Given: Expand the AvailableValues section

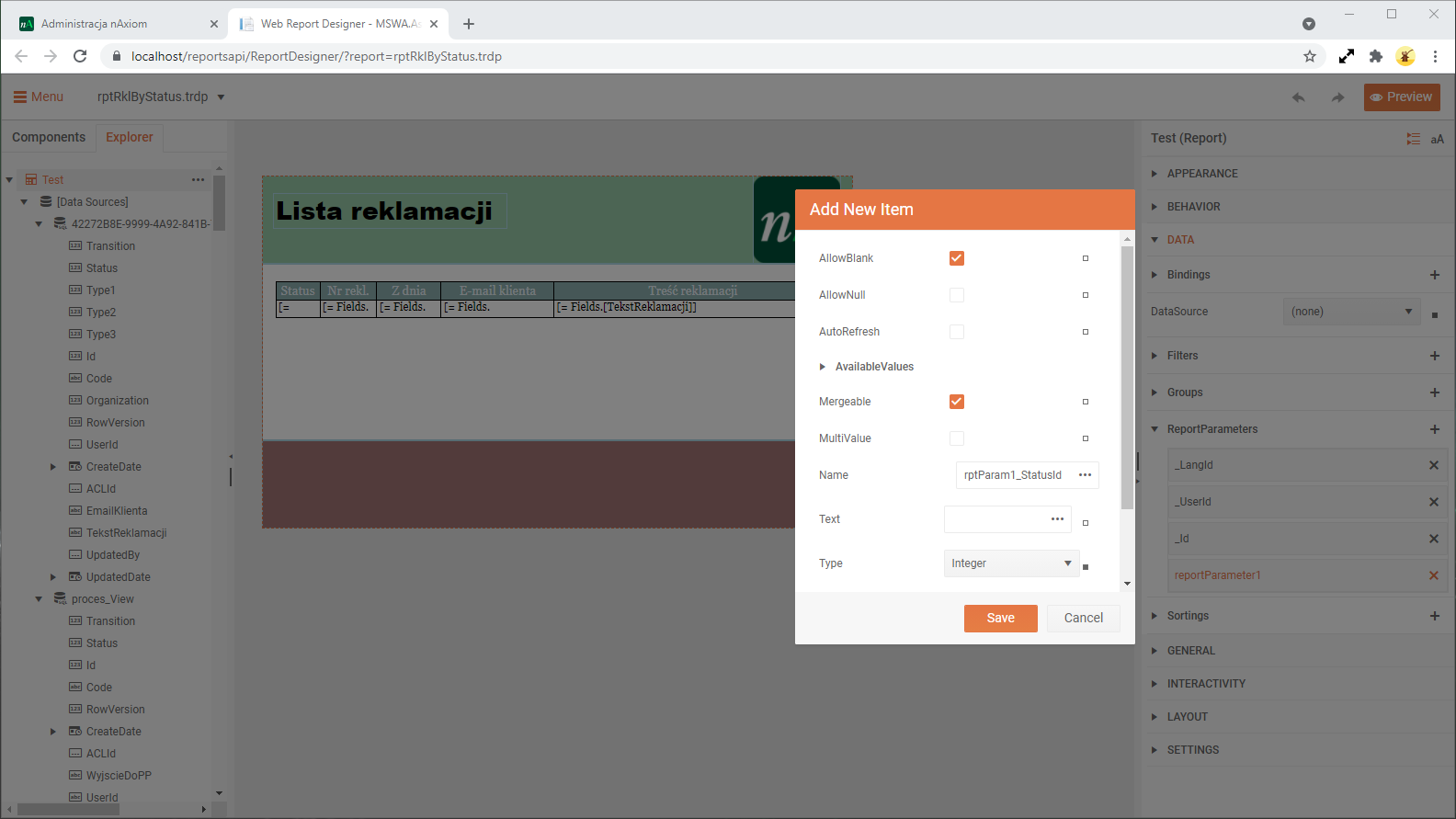Looking at the screenshot, I should point(823,367).
